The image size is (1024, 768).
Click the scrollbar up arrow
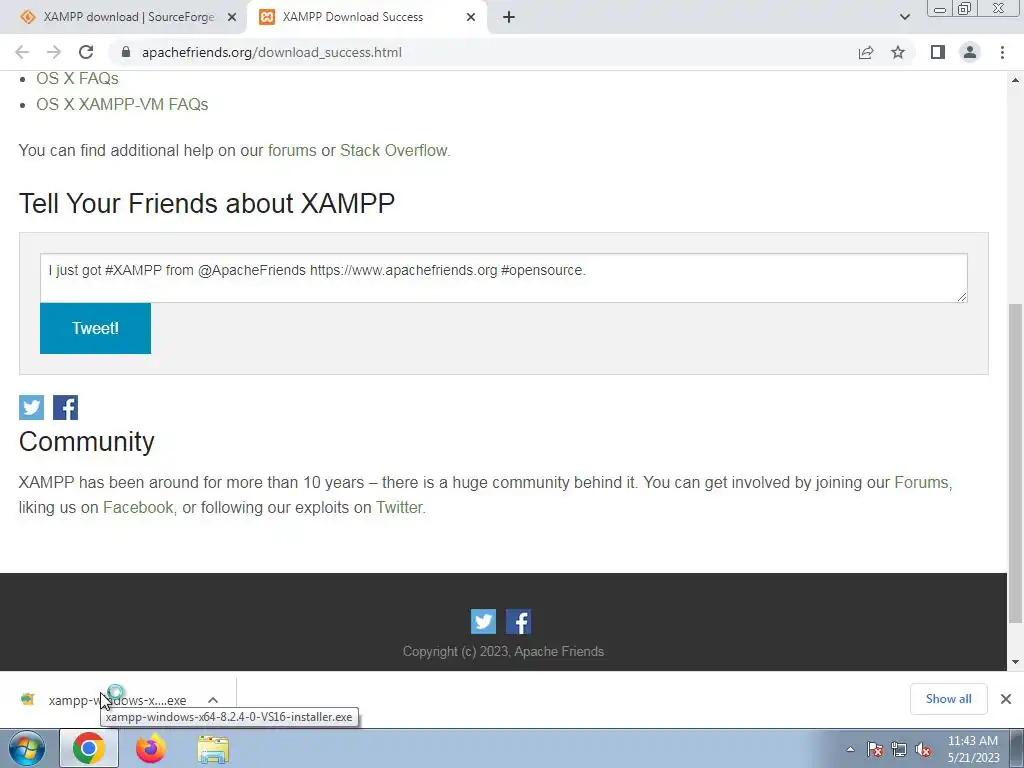click(x=1016, y=80)
